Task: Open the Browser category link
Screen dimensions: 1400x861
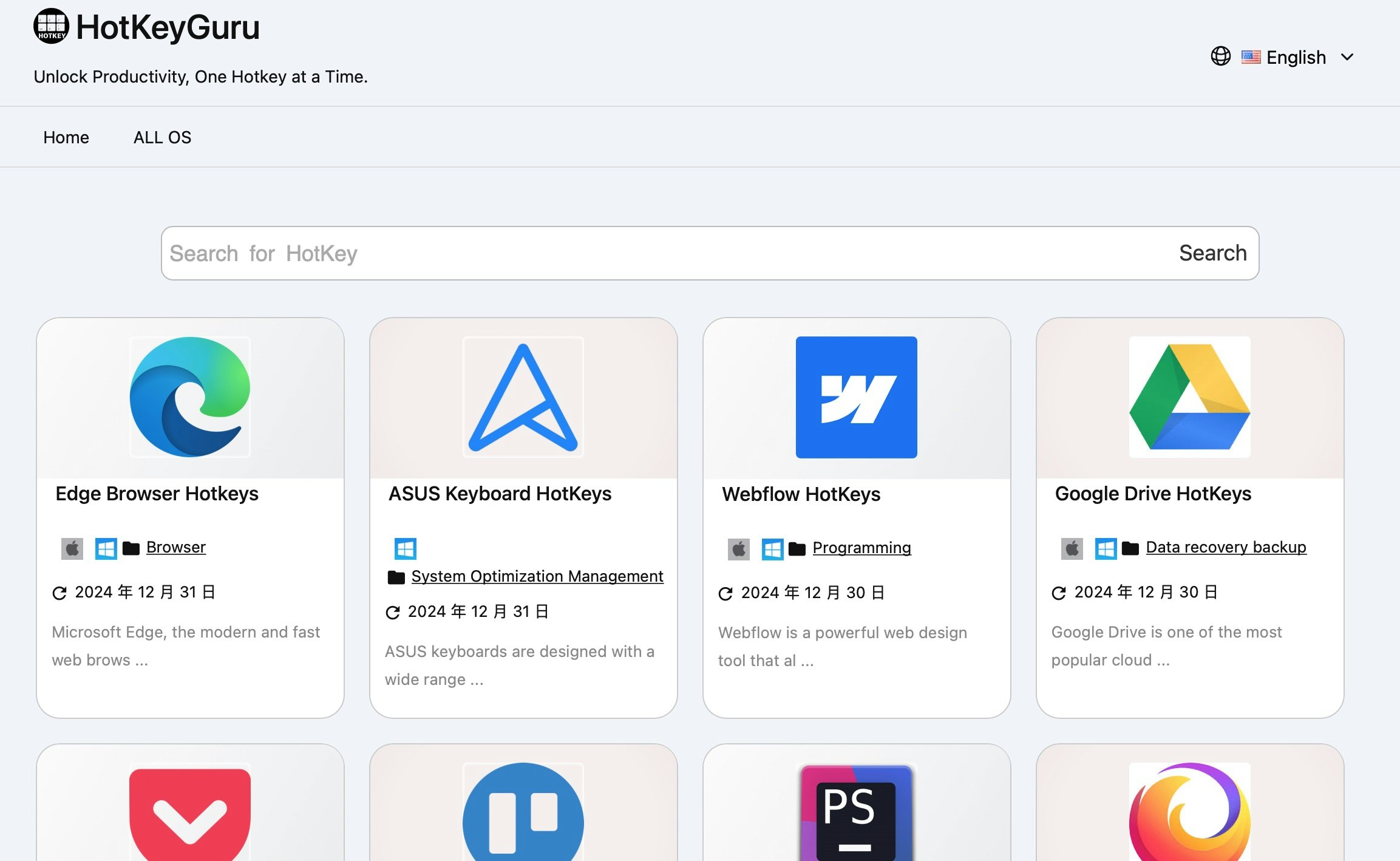Action: click(x=176, y=547)
